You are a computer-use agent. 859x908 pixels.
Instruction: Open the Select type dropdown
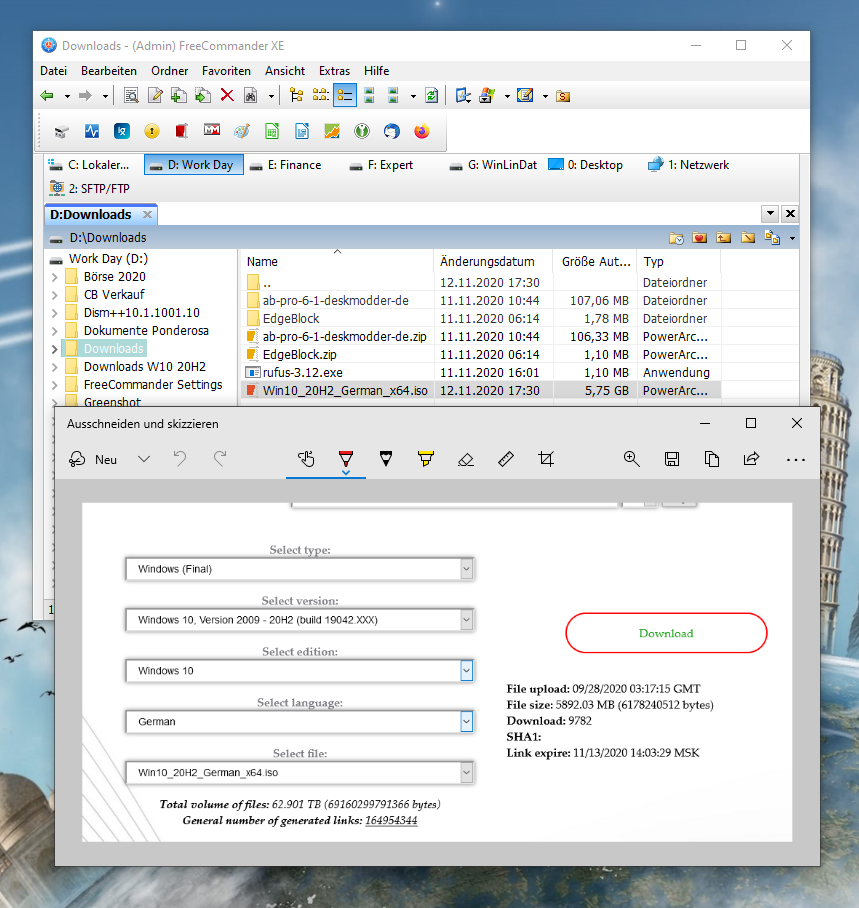[299, 569]
